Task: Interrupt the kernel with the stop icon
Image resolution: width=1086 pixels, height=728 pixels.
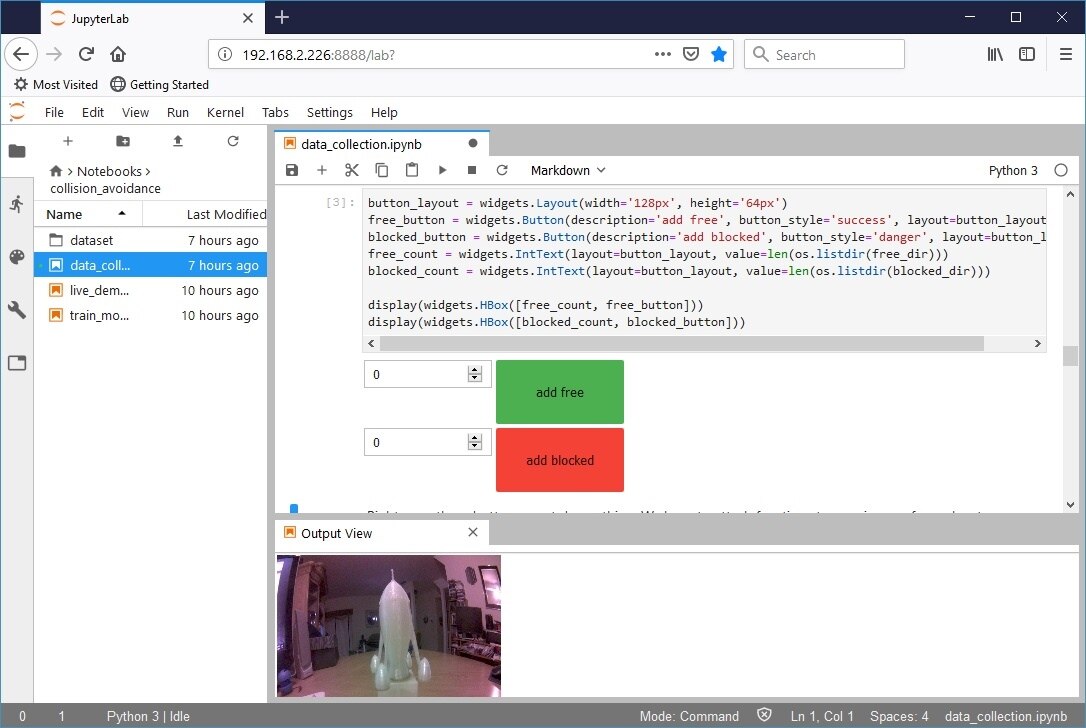Action: [472, 171]
